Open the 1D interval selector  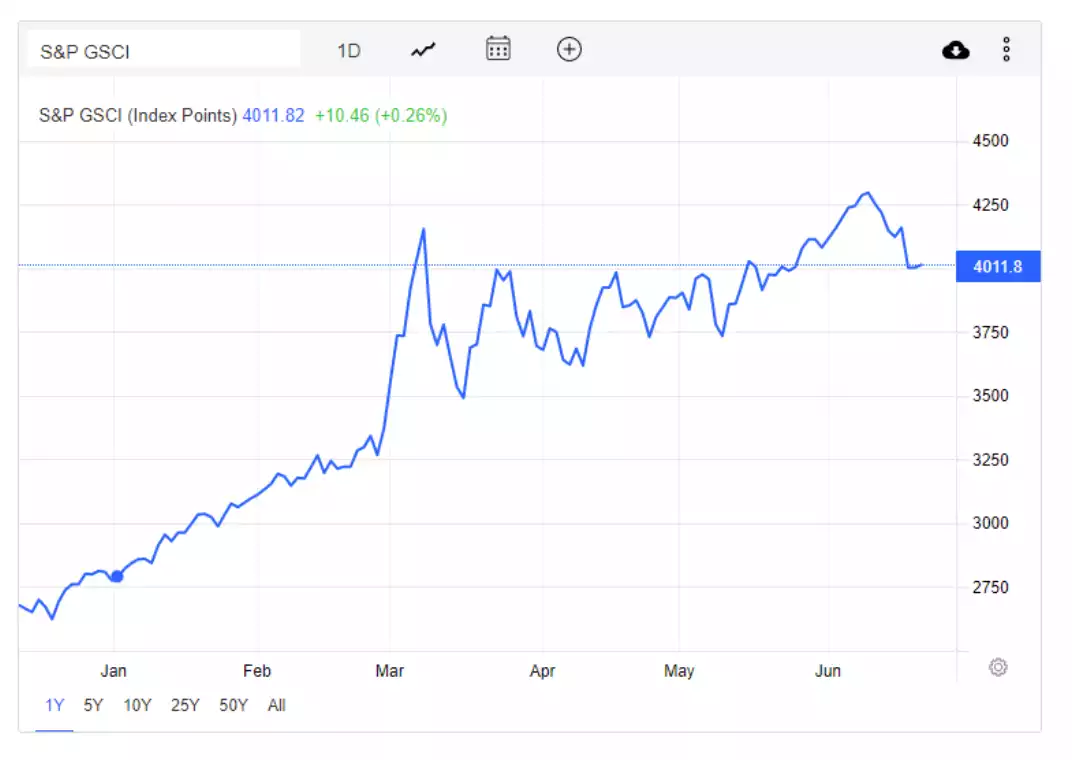click(x=349, y=51)
